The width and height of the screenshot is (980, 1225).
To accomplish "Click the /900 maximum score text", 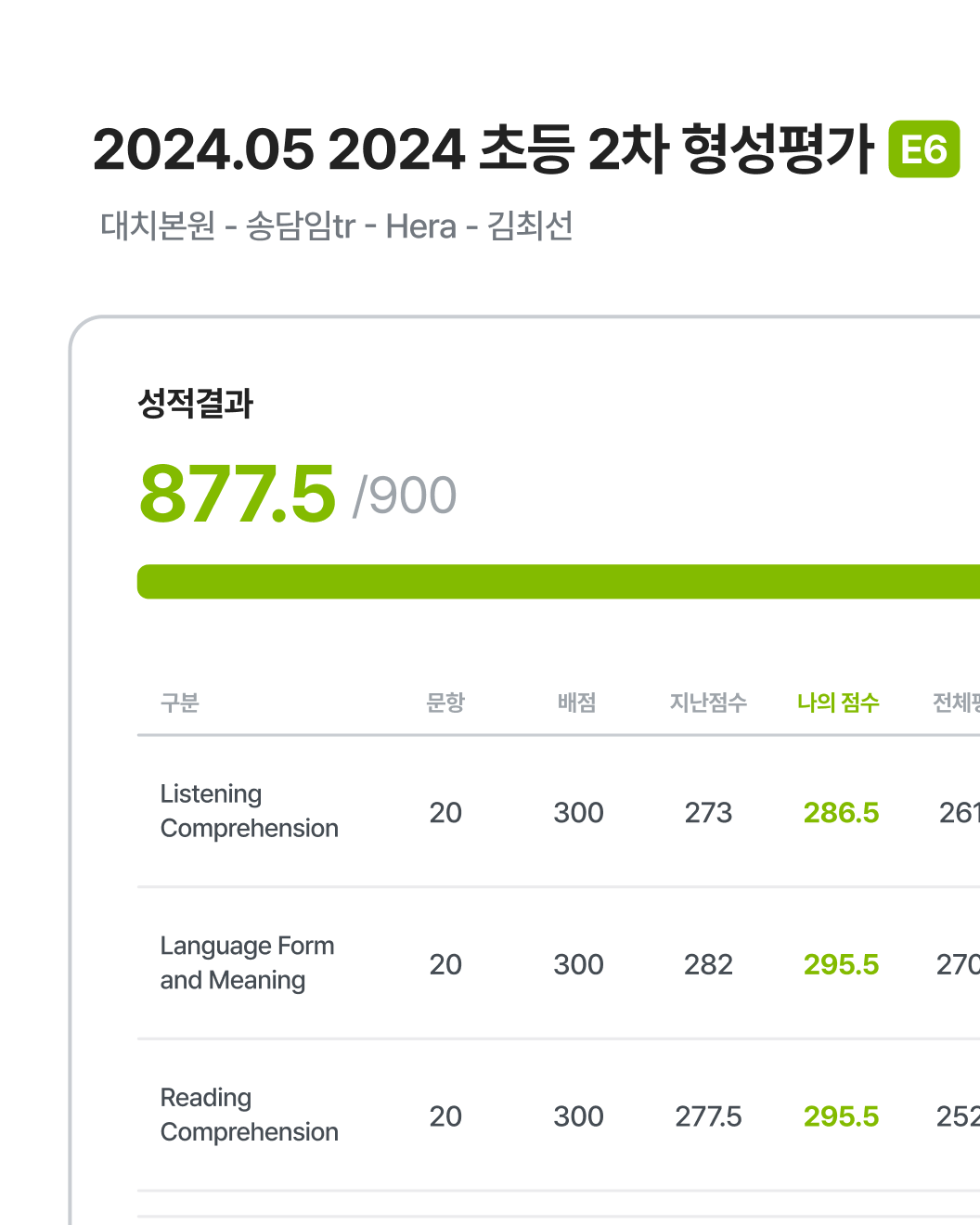I will pyautogui.click(x=405, y=496).
